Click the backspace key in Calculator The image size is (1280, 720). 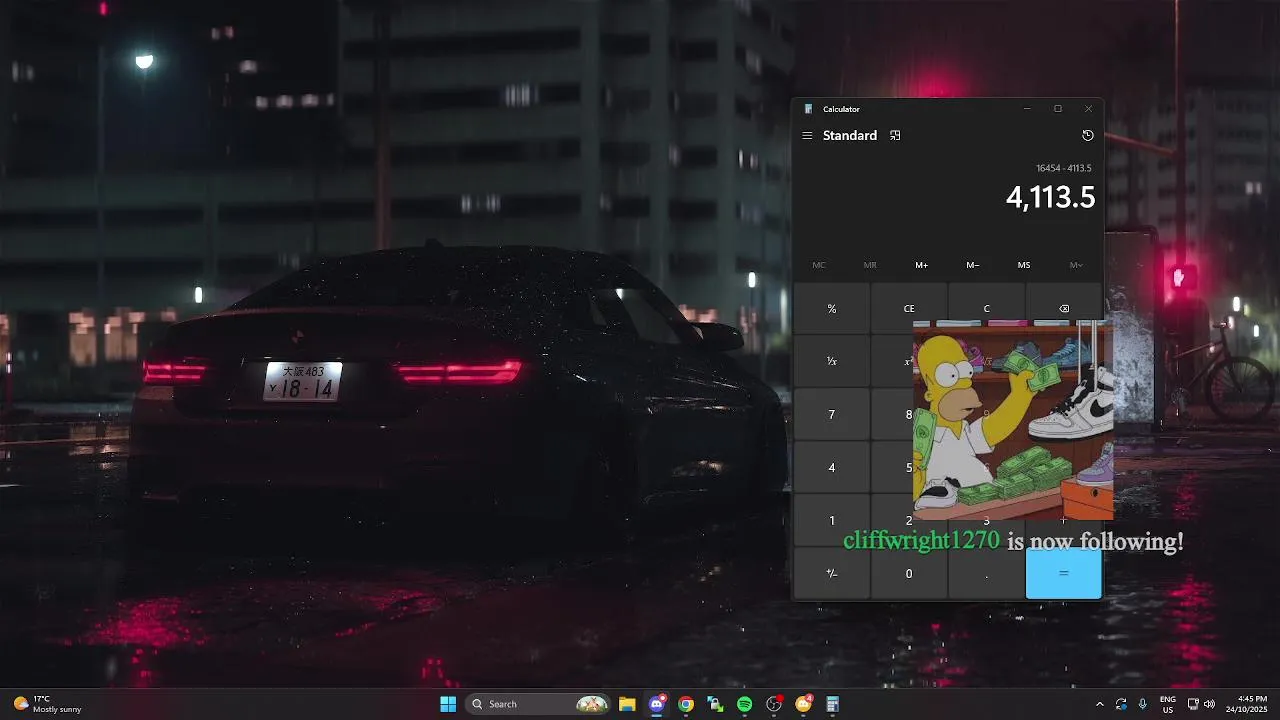coord(1064,308)
